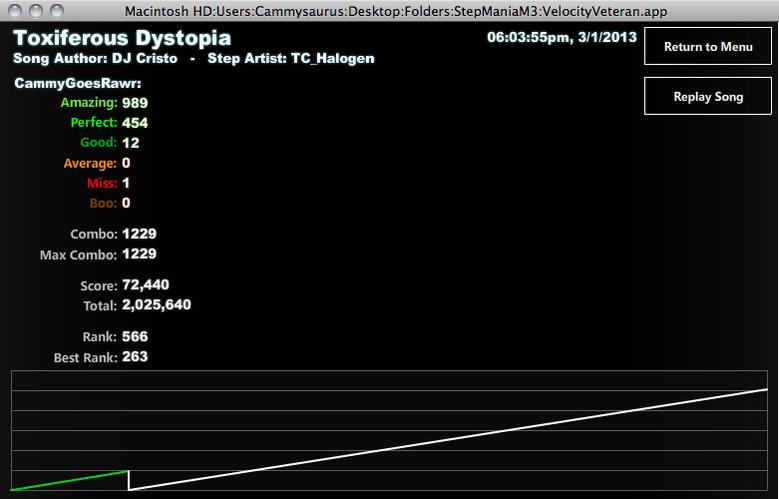Click the window title bar path text
The height and width of the screenshot is (499, 779).
(395, 10)
